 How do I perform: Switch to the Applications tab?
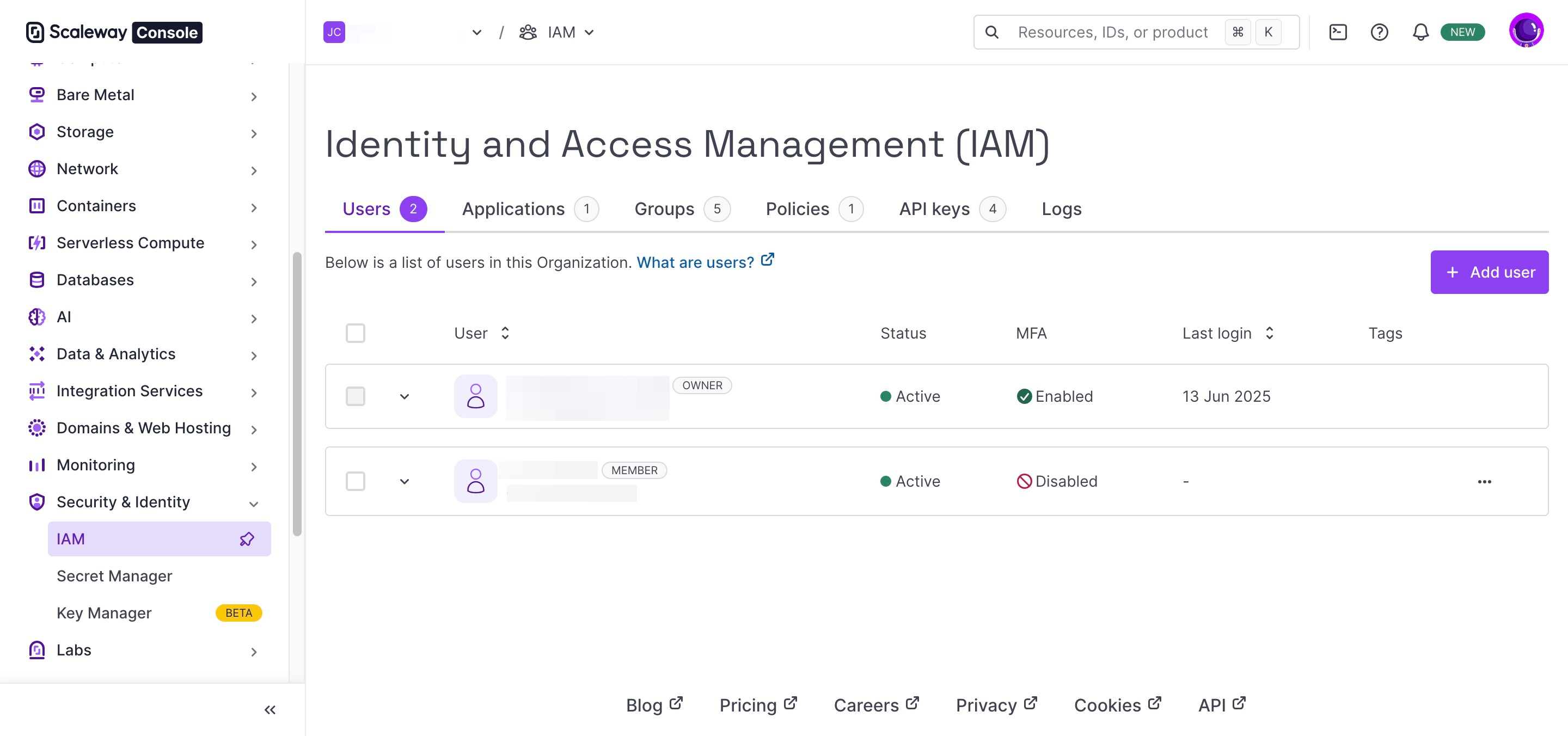[530, 209]
